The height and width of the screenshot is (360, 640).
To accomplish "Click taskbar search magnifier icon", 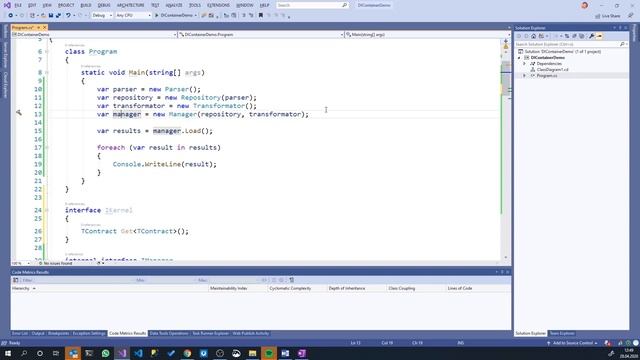I will (24, 353).
